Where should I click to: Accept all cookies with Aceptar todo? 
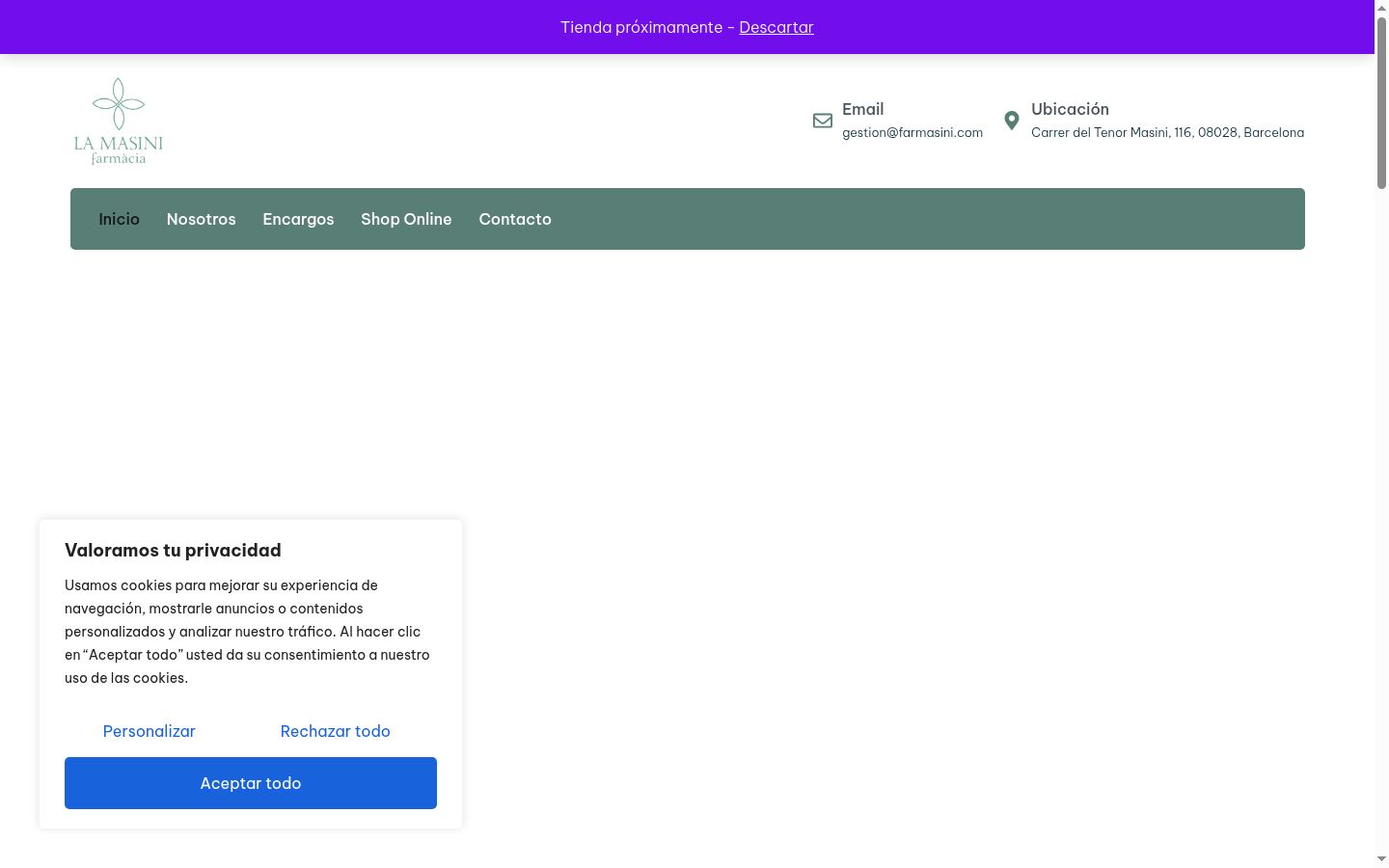point(251,783)
